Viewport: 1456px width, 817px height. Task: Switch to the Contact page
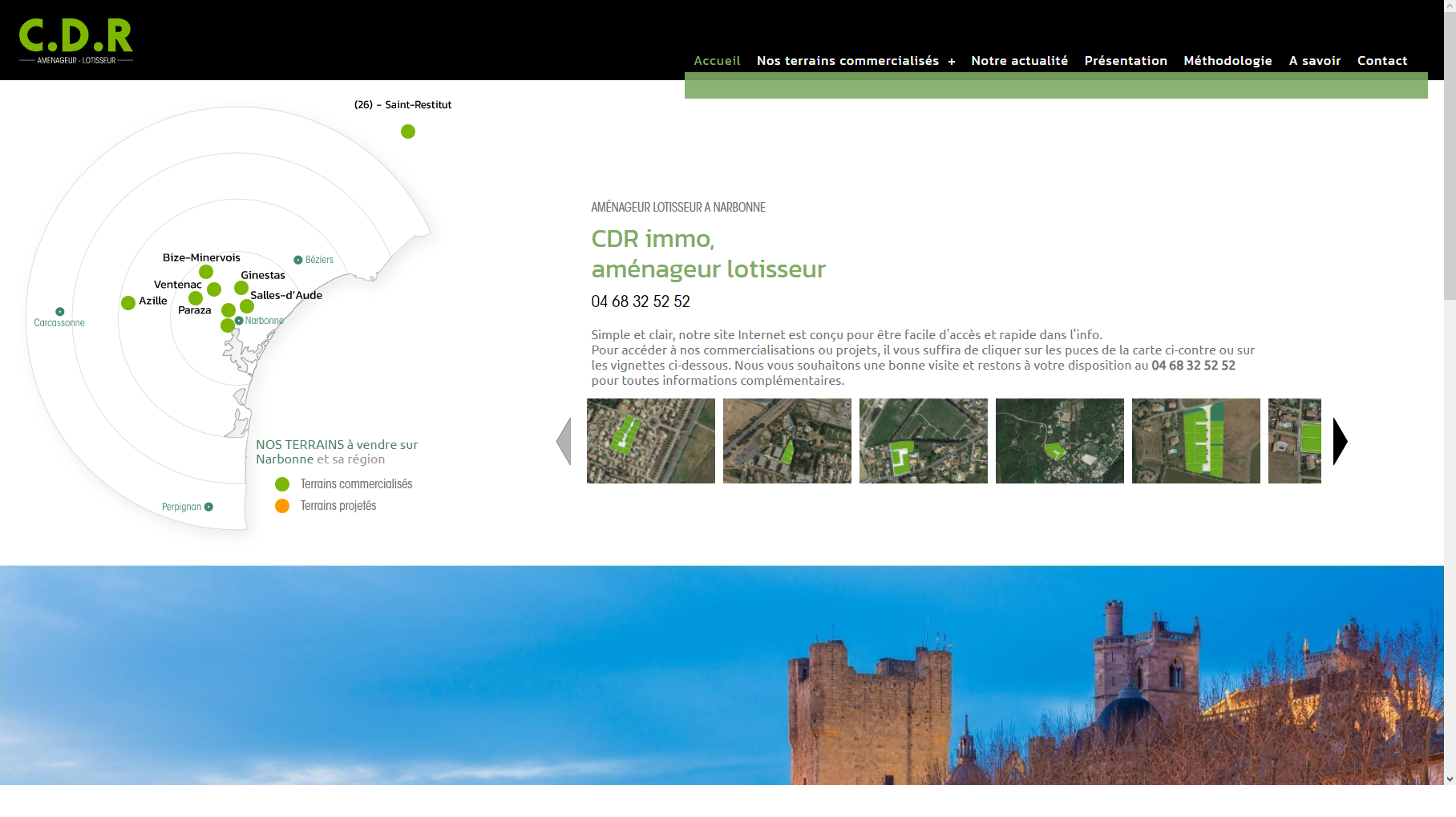pyautogui.click(x=1382, y=61)
